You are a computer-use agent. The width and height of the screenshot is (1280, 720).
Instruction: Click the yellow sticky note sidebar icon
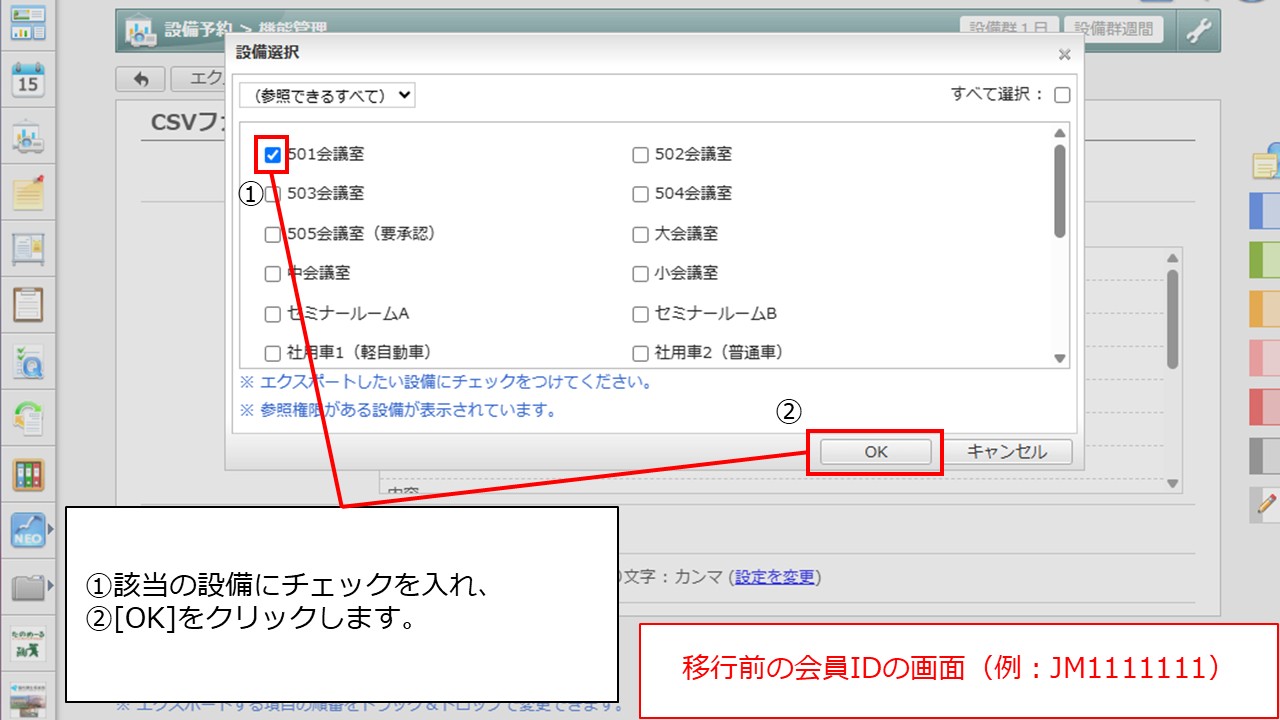[28, 193]
